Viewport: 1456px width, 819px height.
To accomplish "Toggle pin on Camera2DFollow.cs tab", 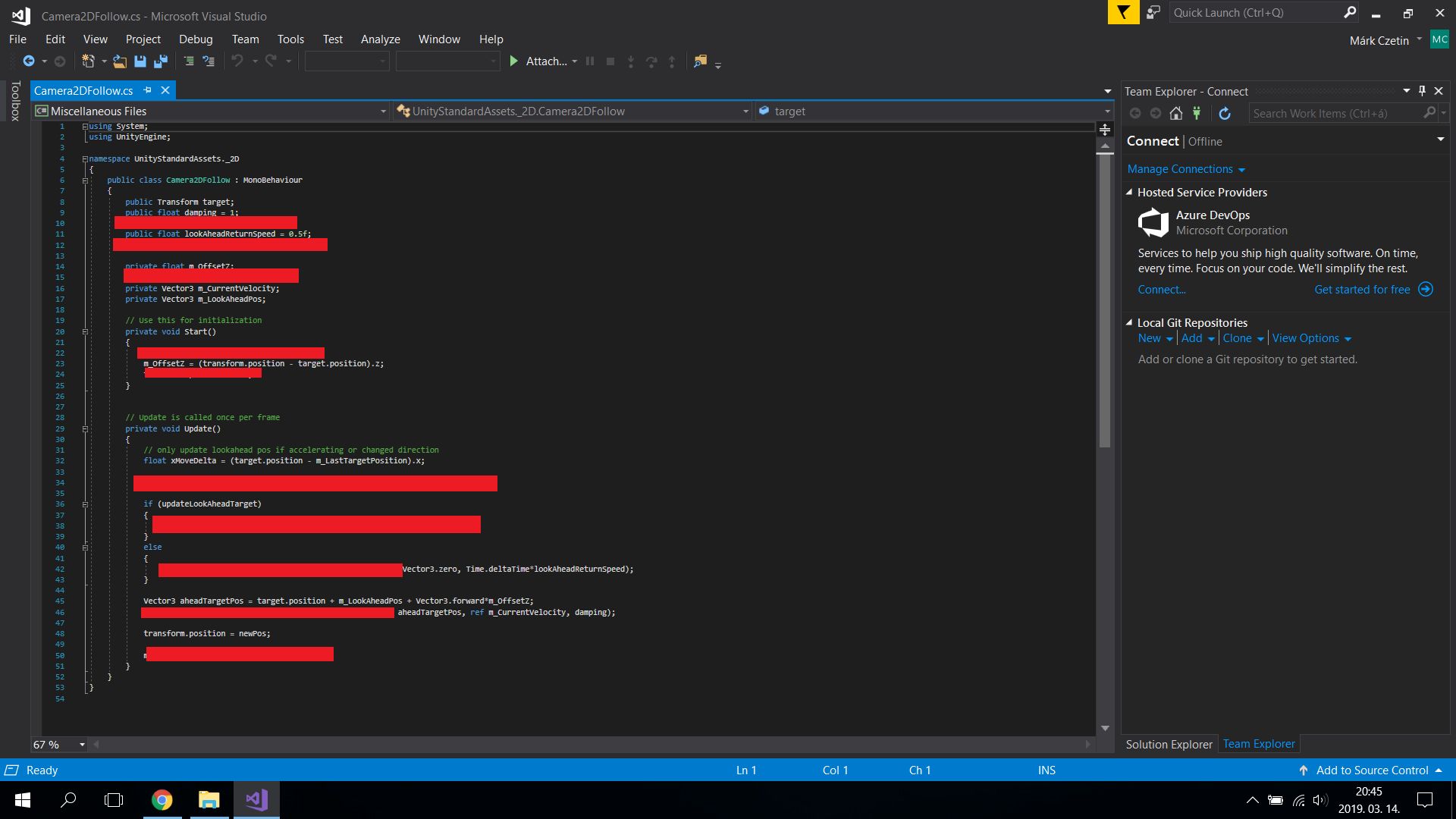I will click(x=148, y=90).
